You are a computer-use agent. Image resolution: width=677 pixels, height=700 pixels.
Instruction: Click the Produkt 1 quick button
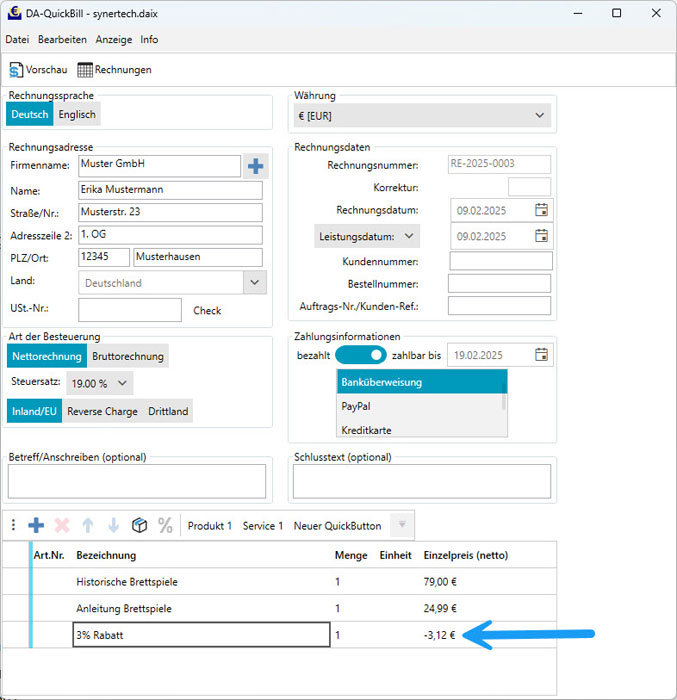click(210, 526)
